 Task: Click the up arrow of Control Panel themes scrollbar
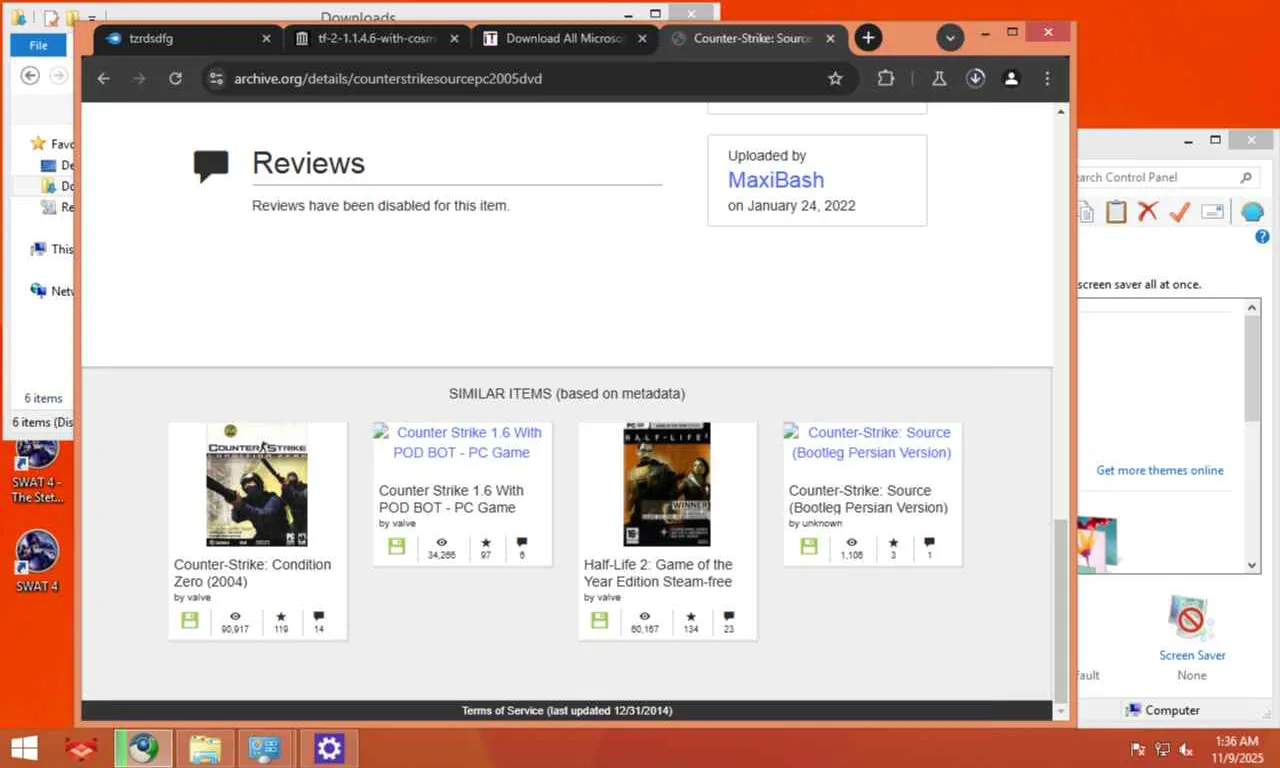pos(1253,308)
